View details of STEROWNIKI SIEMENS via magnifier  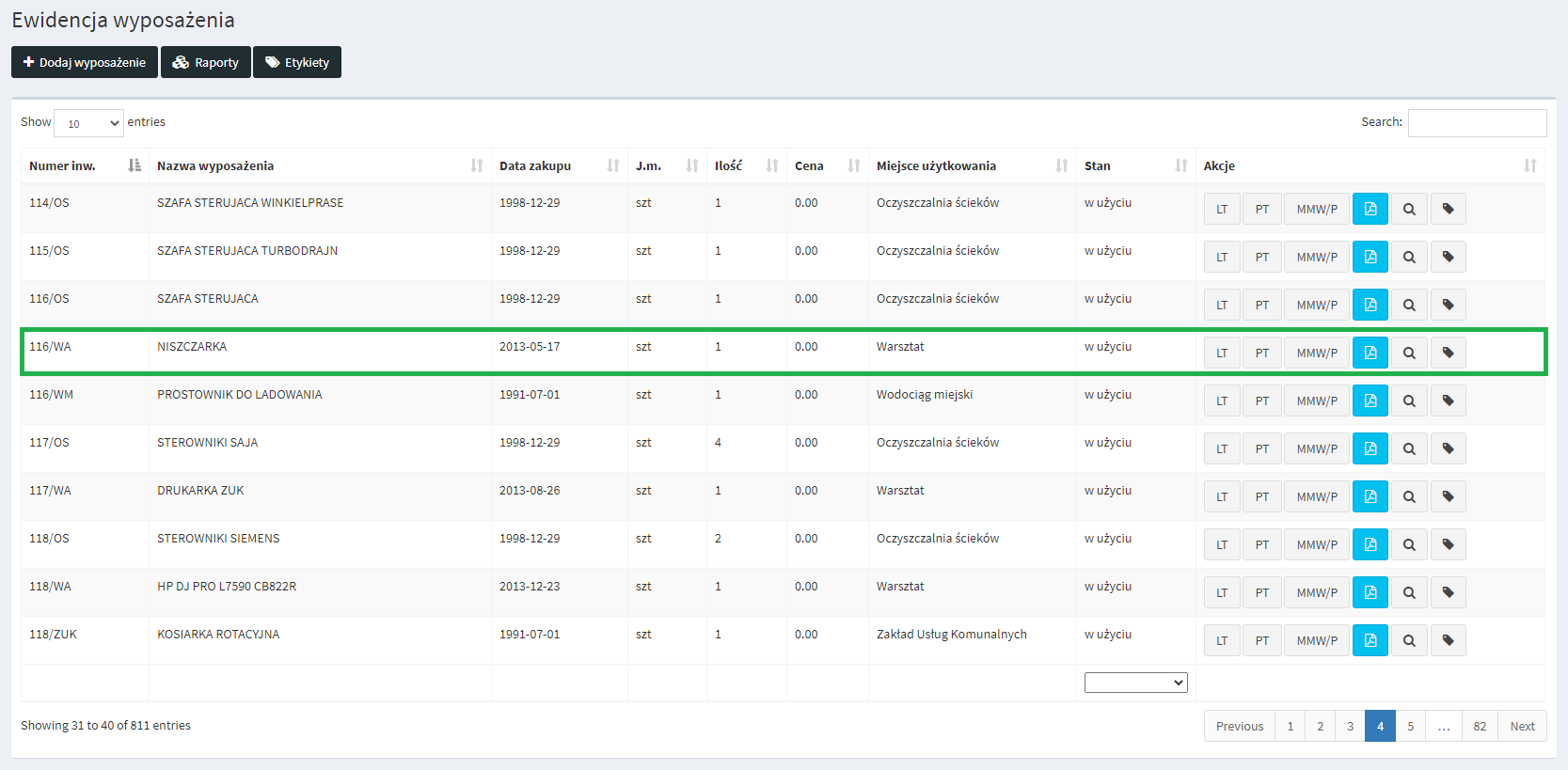click(1409, 544)
